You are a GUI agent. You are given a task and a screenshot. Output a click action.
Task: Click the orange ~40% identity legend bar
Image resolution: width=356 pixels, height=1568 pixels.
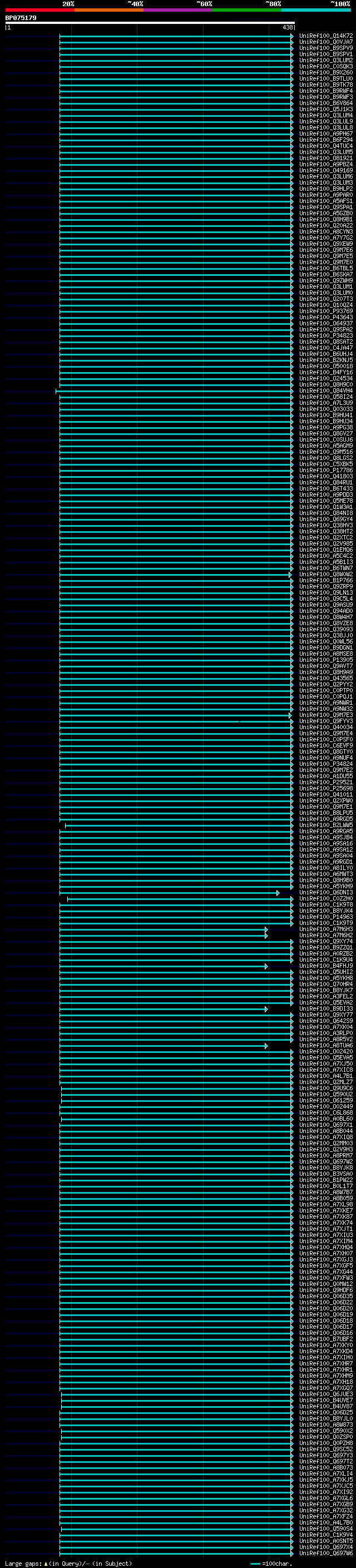pos(109,10)
